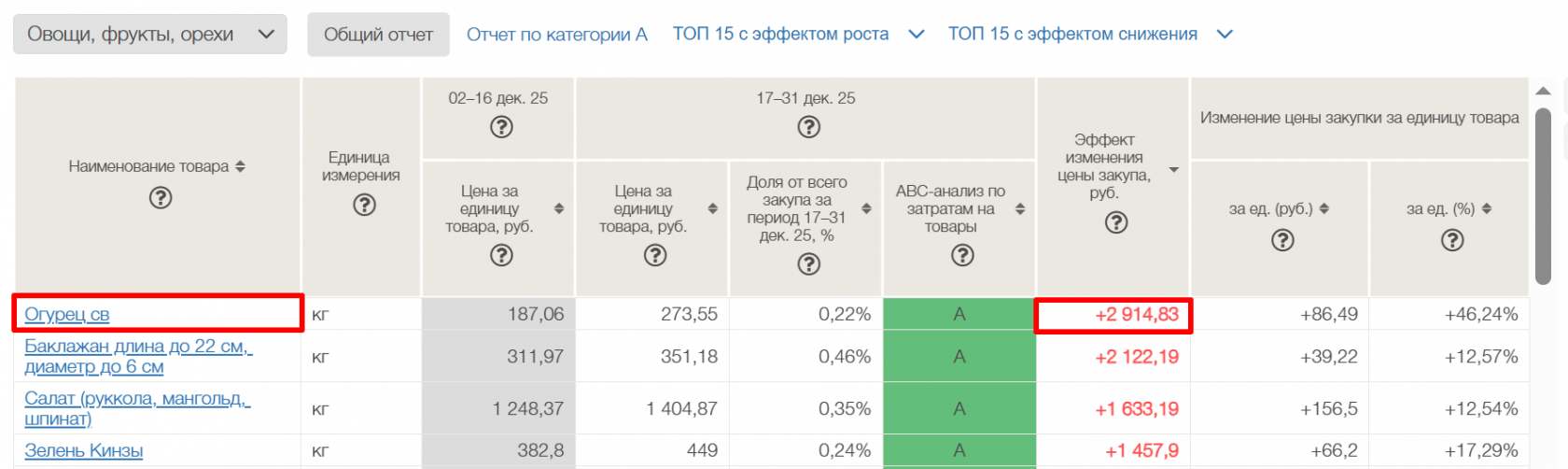Show help for ABC-анализ по затратам column
Image resolution: width=1568 pixels, height=469 pixels.
[962, 255]
